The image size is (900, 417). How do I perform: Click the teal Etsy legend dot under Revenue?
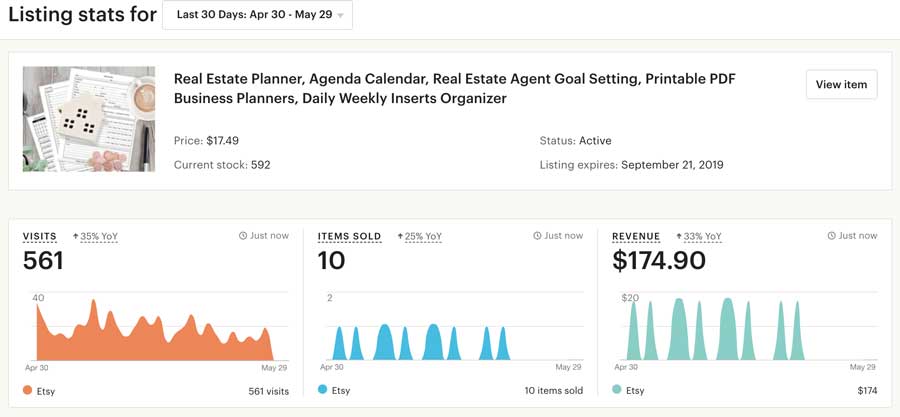(x=617, y=389)
